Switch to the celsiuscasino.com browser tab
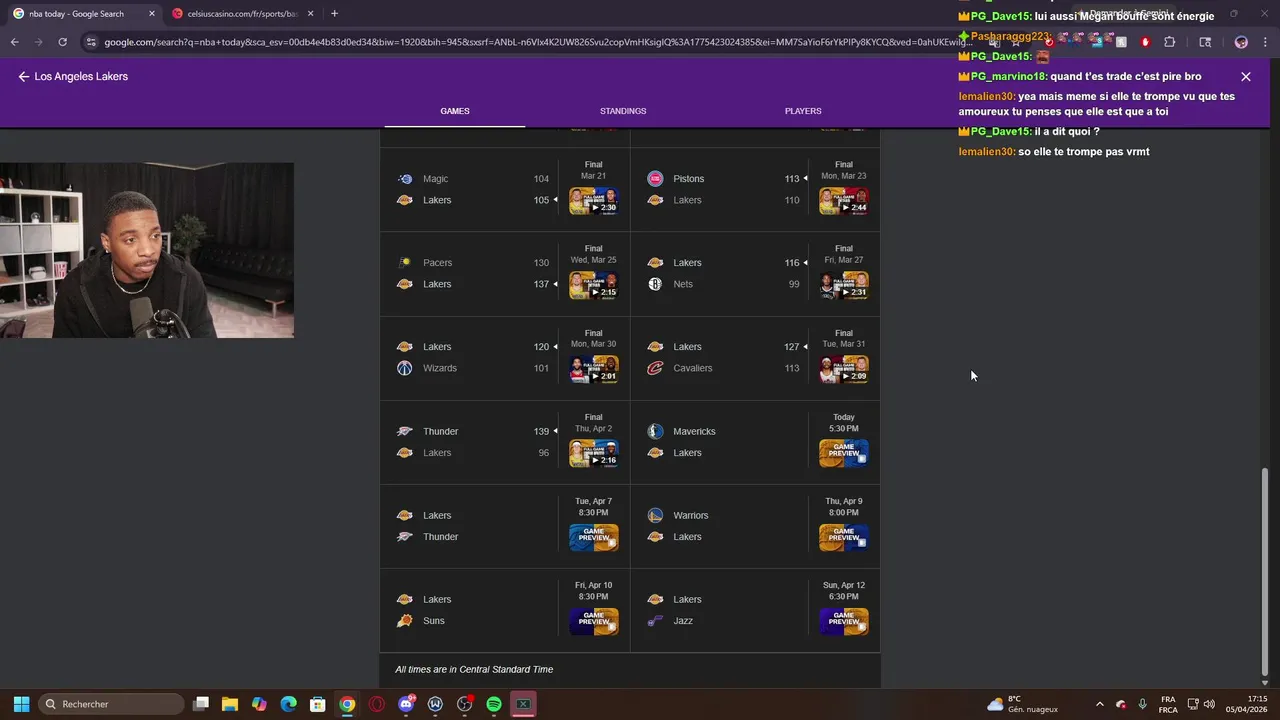The width and height of the screenshot is (1280, 720). (241, 14)
